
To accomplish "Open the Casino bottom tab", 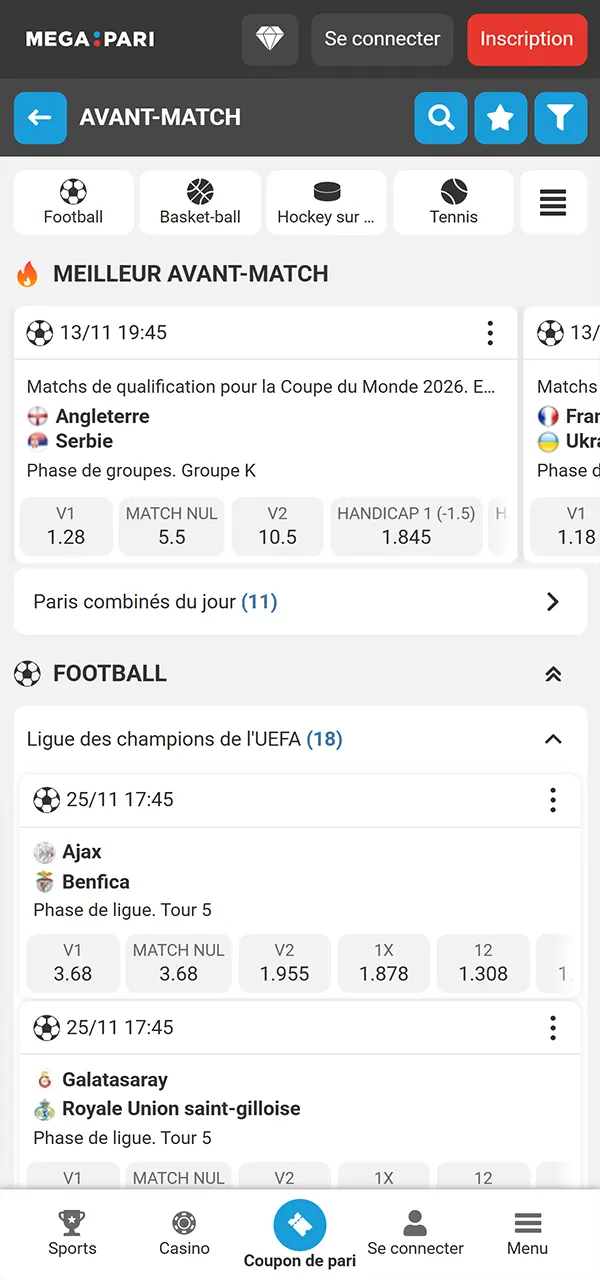I will pyautogui.click(x=184, y=1233).
